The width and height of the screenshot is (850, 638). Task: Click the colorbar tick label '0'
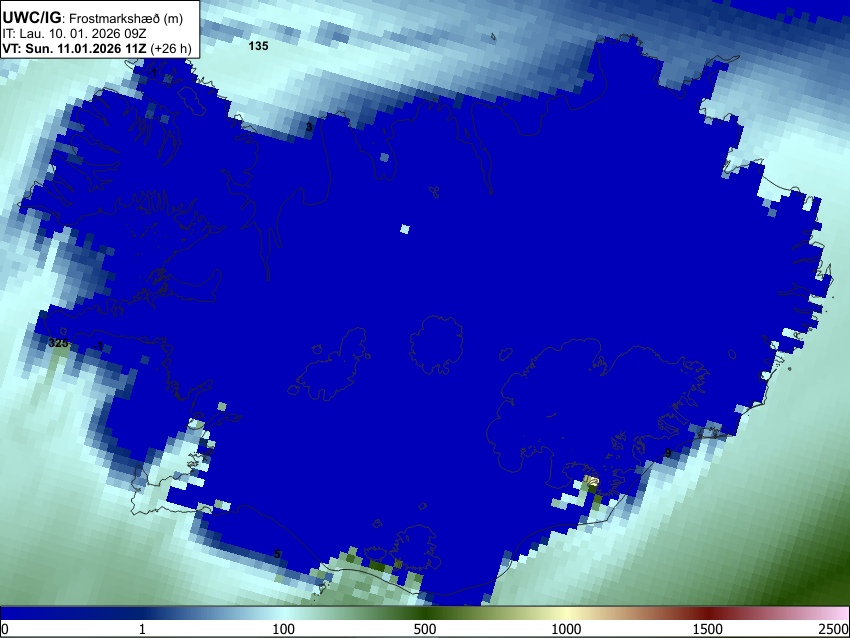5,629
